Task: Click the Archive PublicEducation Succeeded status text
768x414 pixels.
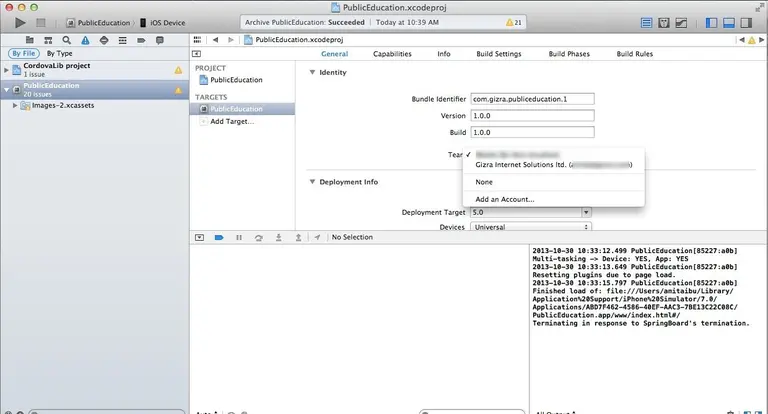Action: [x=305, y=22]
